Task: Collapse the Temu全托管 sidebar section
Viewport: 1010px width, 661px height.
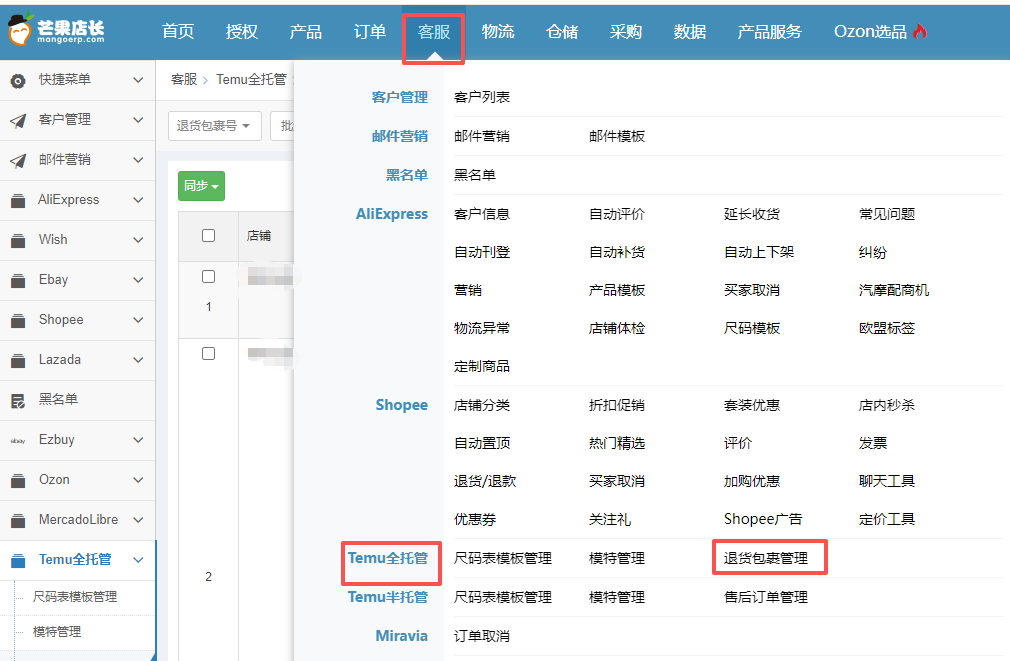Action: point(138,560)
